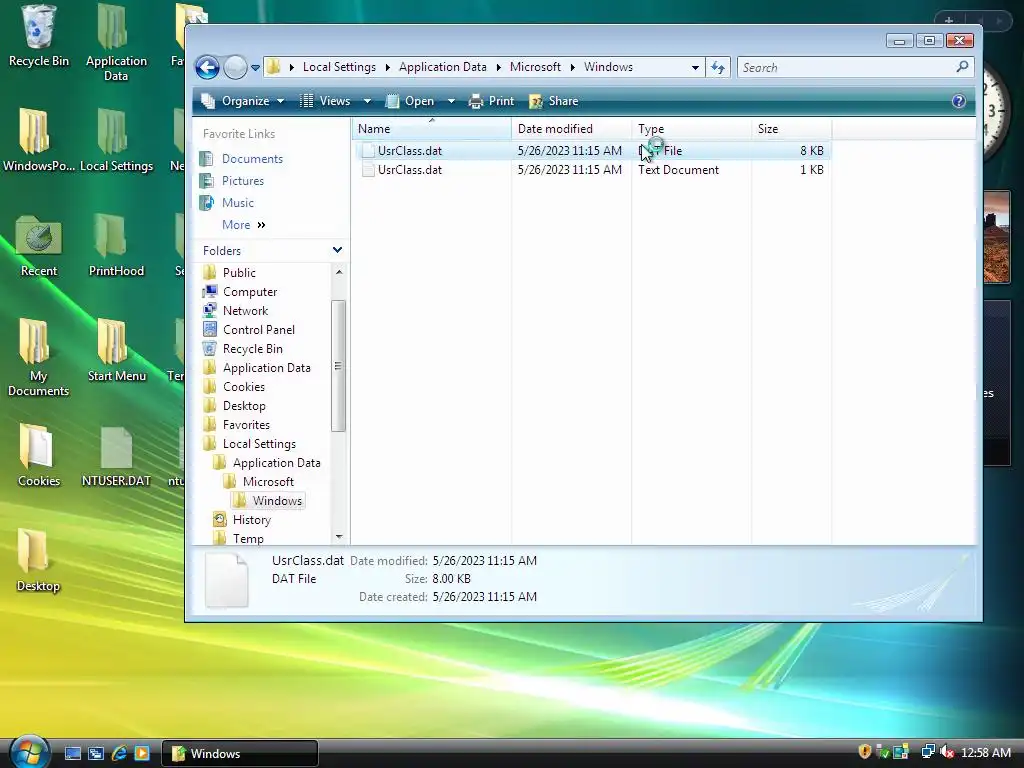1024x768 pixels.
Task: Sort by Name column header
Action: (432, 129)
